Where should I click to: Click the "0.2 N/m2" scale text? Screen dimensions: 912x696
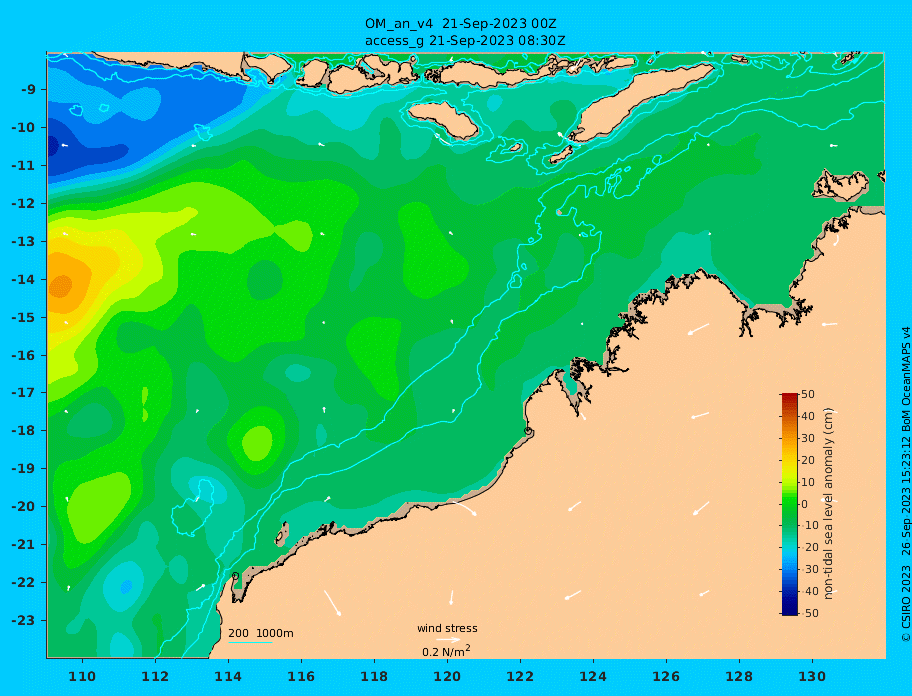pyautogui.click(x=446, y=651)
